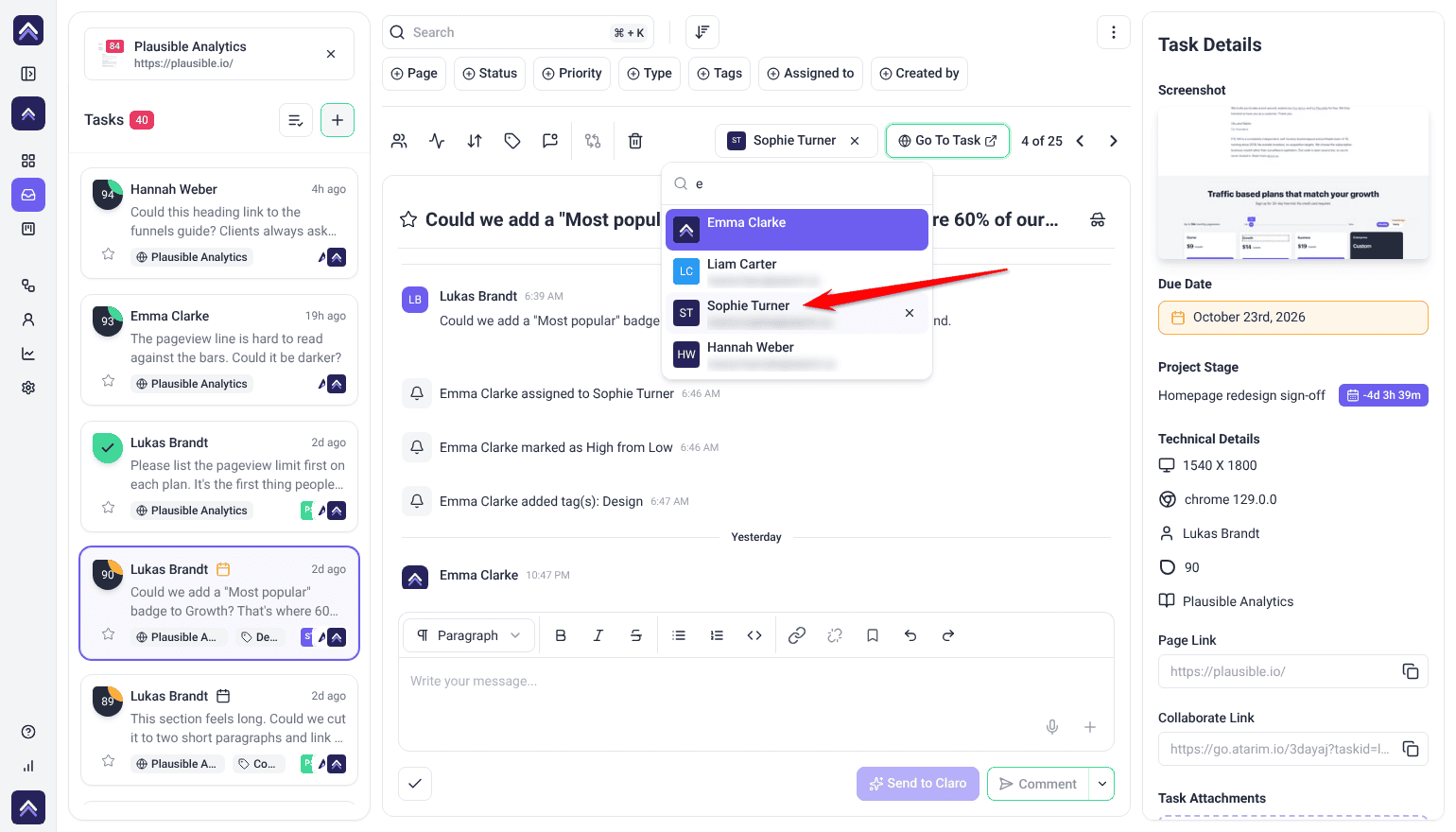Select Emma Clarke in assignee list

(797, 230)
